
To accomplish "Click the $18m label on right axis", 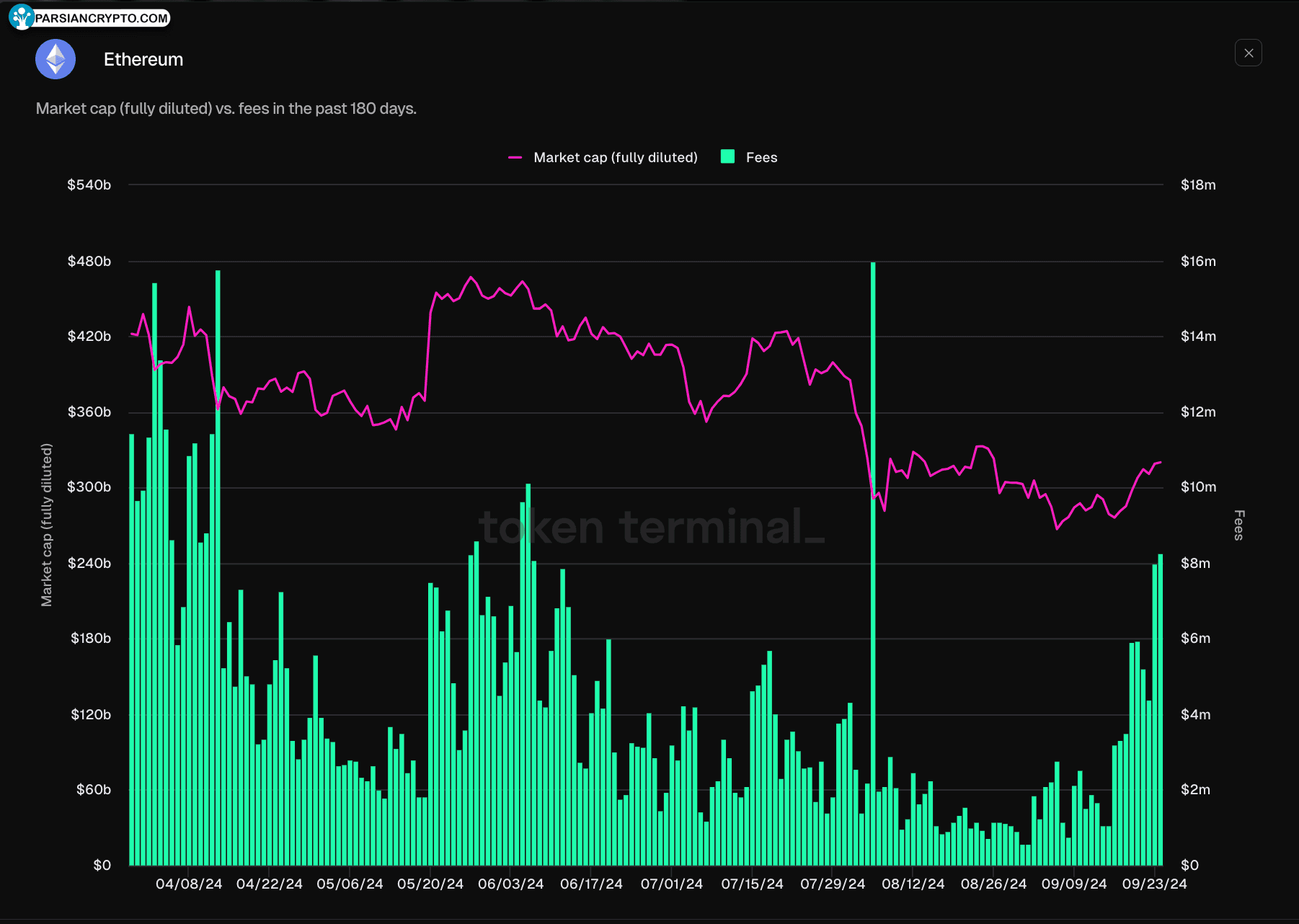I will pos(1197,185).
